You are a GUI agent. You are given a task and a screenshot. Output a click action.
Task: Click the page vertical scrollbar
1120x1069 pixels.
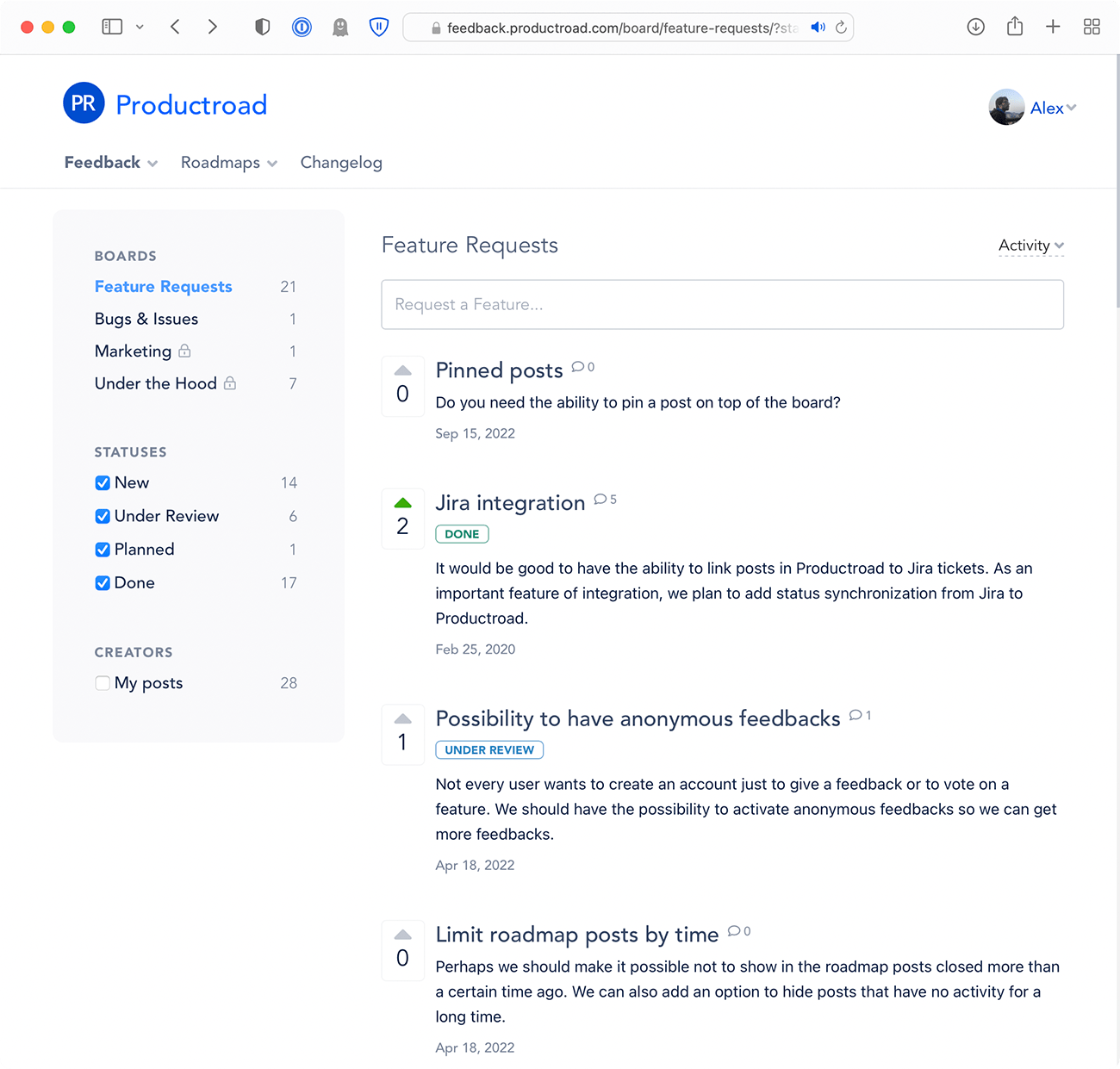[1117, 181]
